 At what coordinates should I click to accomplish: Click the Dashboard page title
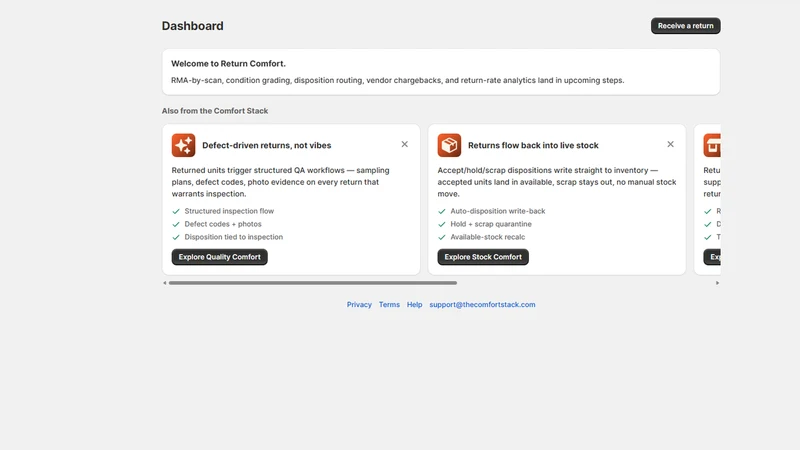[x=192, y=26]
